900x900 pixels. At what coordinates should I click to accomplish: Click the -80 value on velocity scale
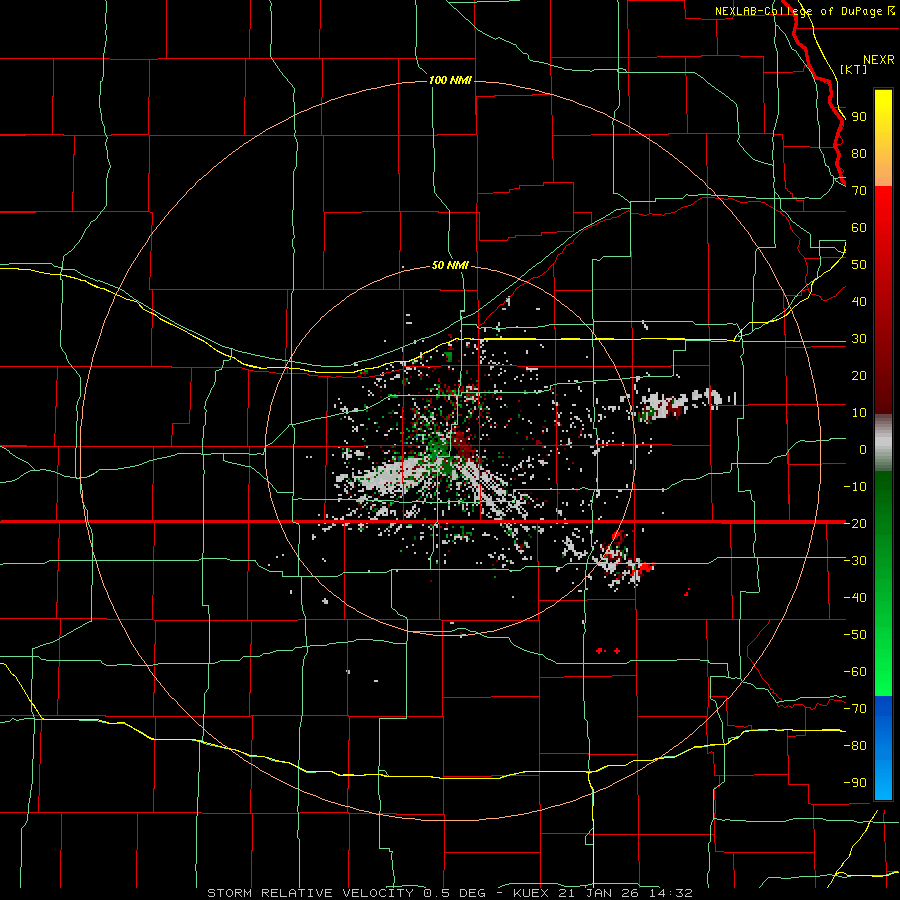click(x=855, y=746)
